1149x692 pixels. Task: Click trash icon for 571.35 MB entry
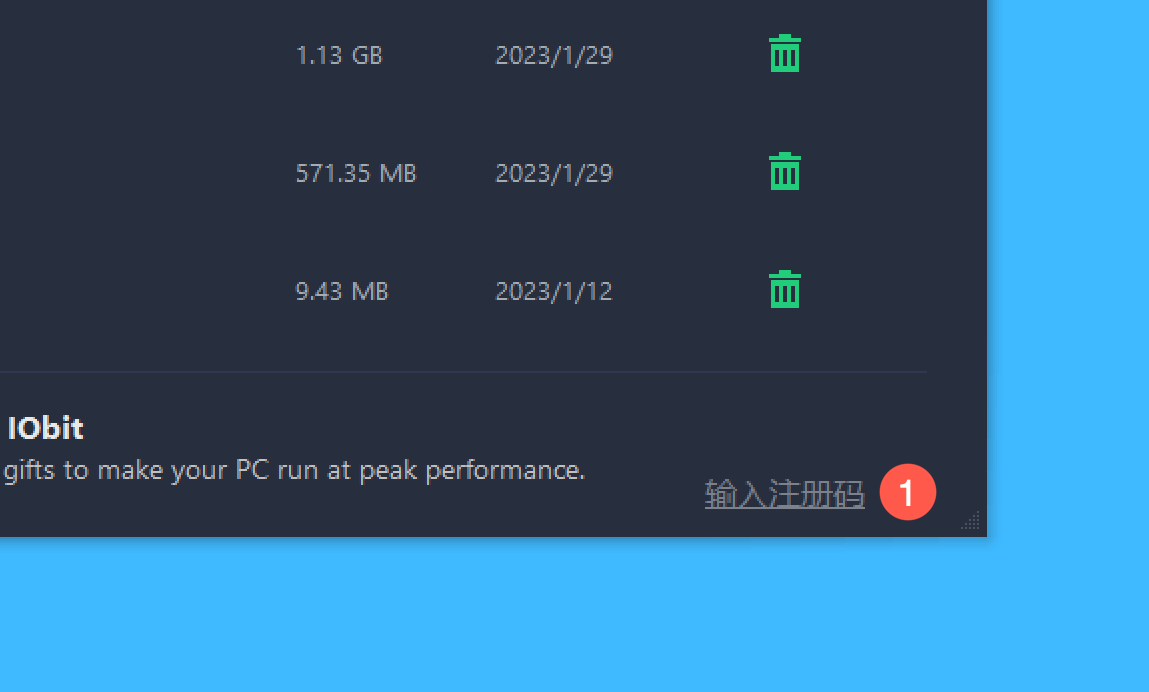pyautogui.click(x=784, y=172)
